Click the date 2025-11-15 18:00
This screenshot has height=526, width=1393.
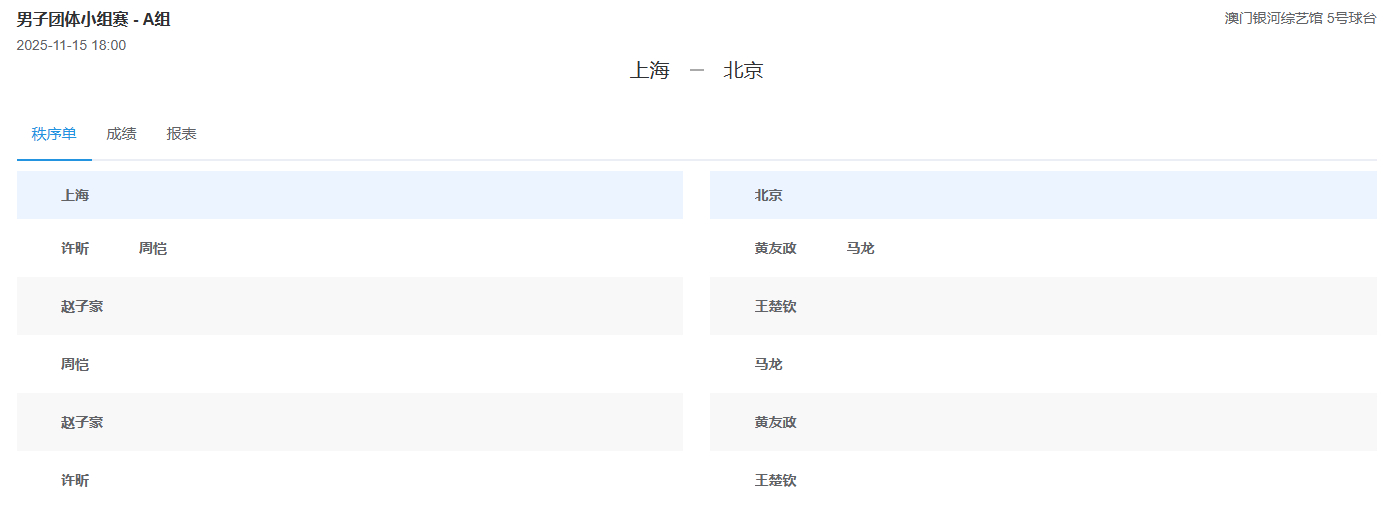(71, 45)
